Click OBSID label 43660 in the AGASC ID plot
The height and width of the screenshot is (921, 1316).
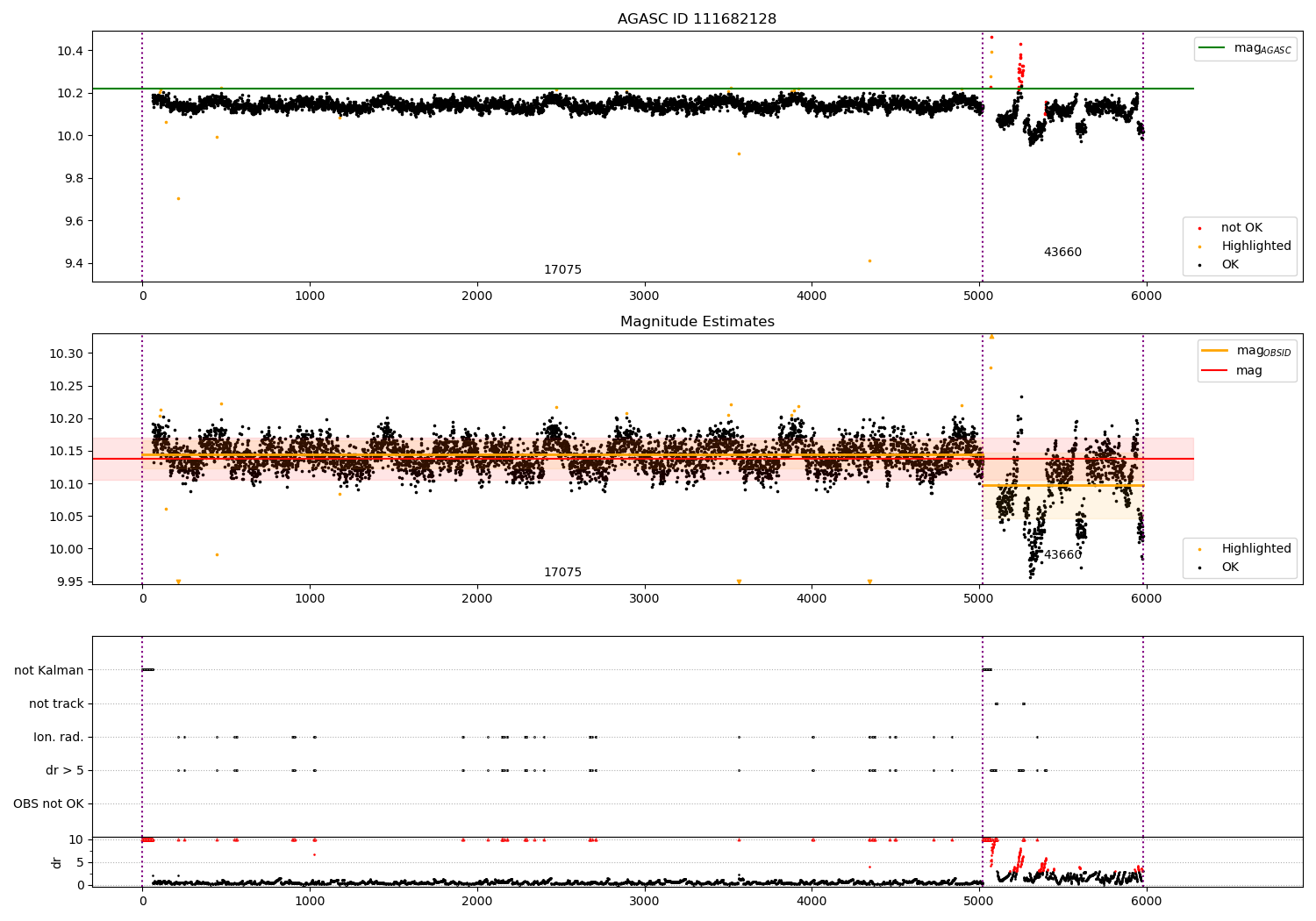pos(1062,253)
